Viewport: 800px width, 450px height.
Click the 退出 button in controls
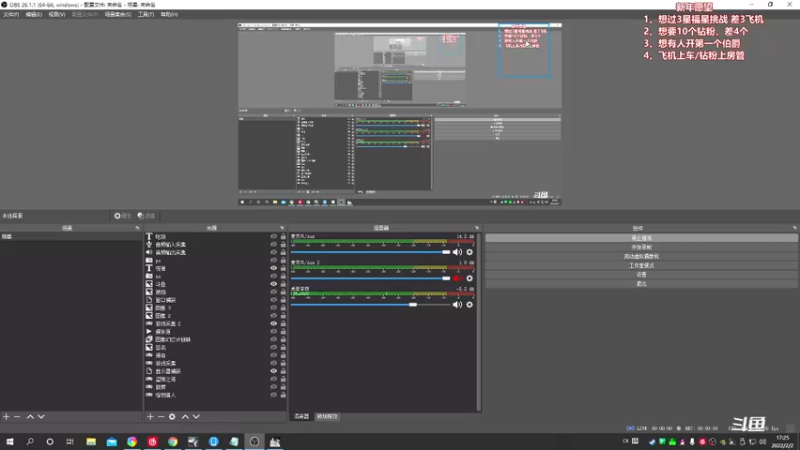(641, 284)
